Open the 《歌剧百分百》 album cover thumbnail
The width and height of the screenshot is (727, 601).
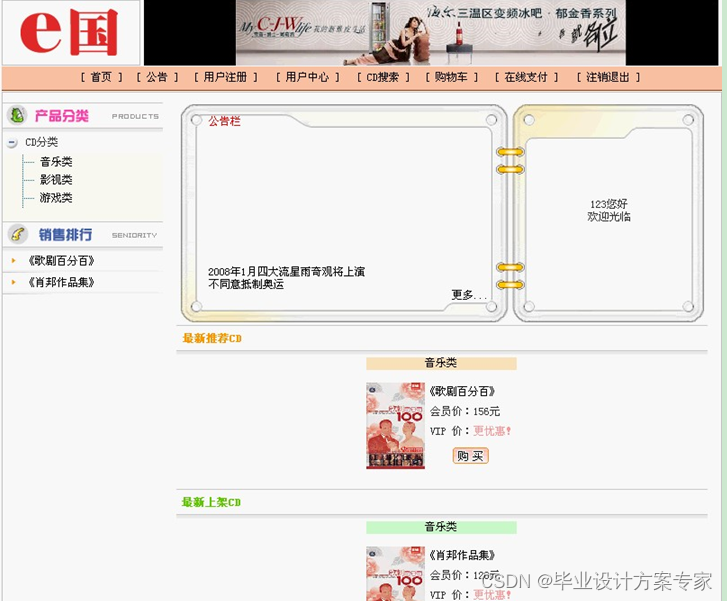coord(395,426)
